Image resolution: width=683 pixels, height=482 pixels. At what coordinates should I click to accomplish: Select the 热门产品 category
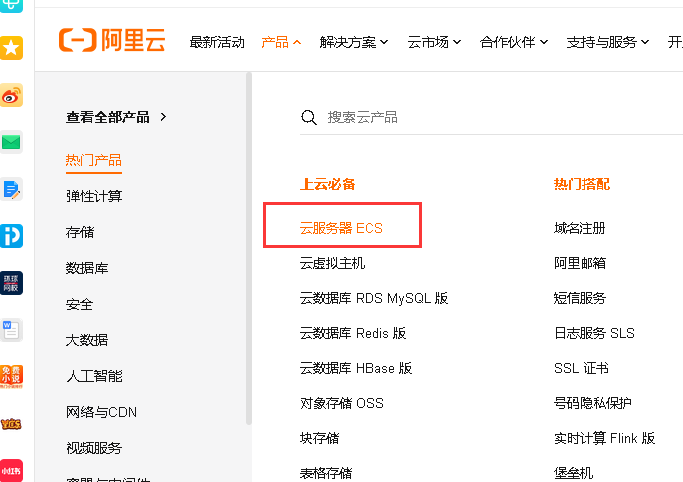(94, 160)
